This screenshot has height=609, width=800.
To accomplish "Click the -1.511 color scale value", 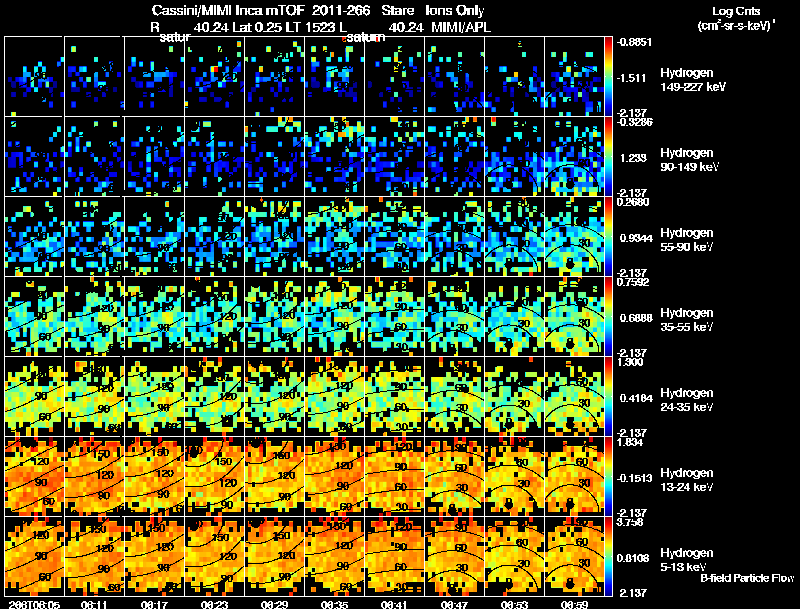I will coord(632,78).
